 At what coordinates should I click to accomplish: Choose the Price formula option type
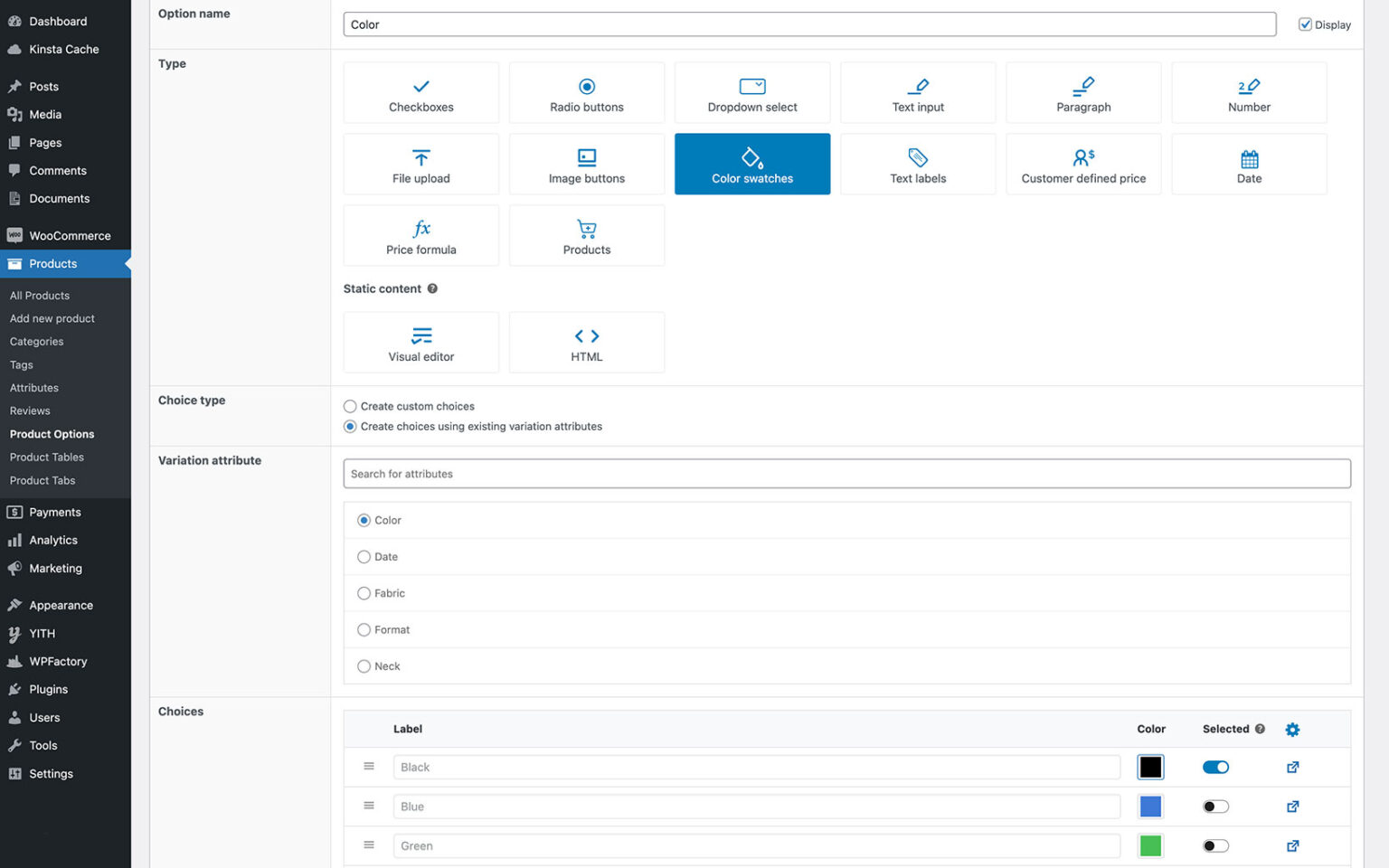click(420, 235)
